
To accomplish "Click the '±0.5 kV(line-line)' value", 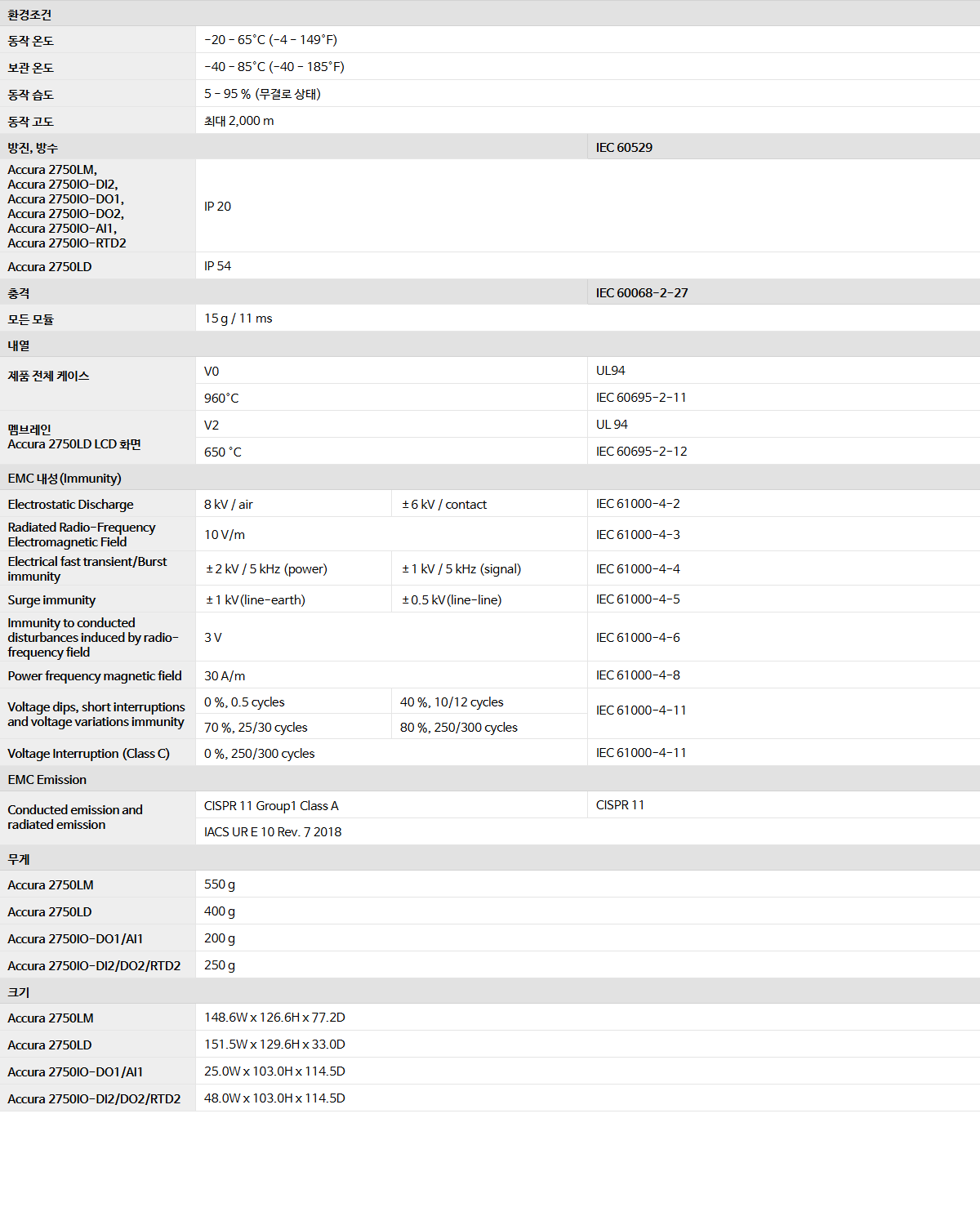I will point(452,600).
